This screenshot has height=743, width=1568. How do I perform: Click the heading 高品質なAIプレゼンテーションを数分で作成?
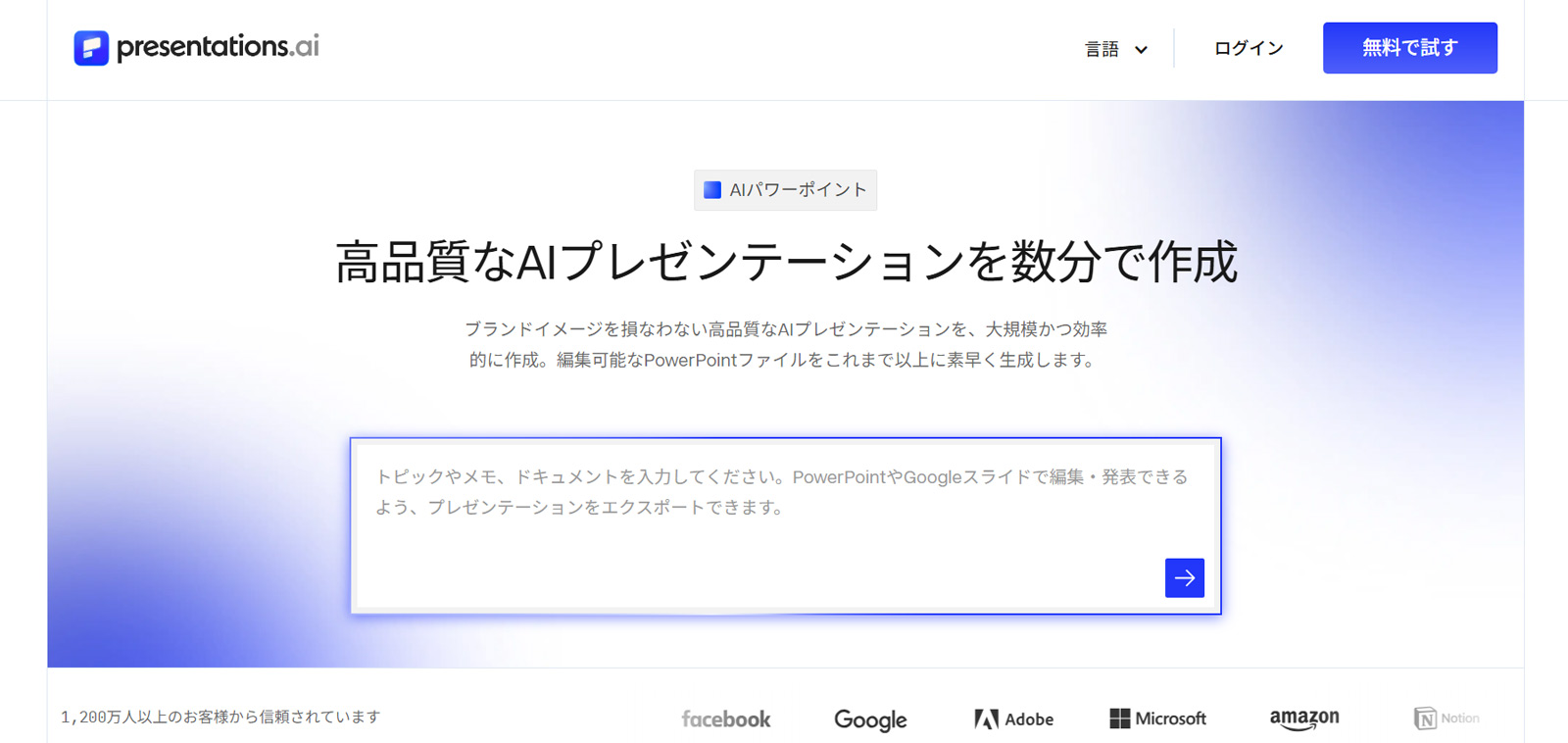point(786,262)
